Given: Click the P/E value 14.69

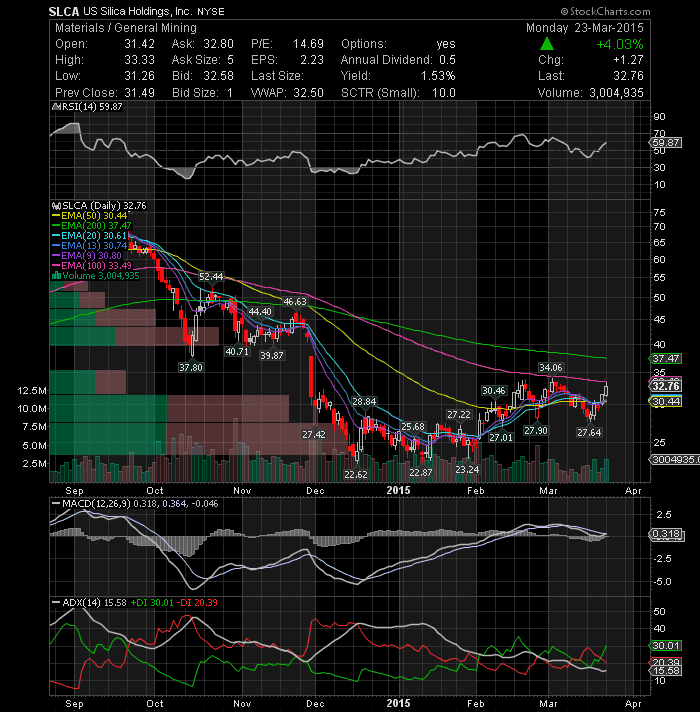Looking at the screenshot, I should point(308,44).
